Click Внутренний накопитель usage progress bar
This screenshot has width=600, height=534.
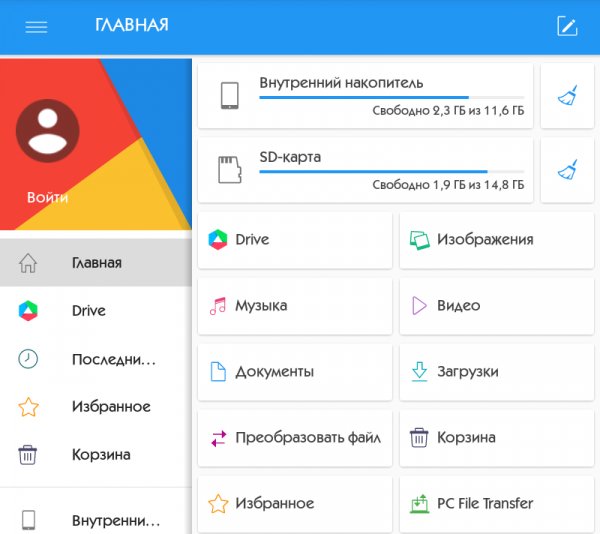[391, 98]
